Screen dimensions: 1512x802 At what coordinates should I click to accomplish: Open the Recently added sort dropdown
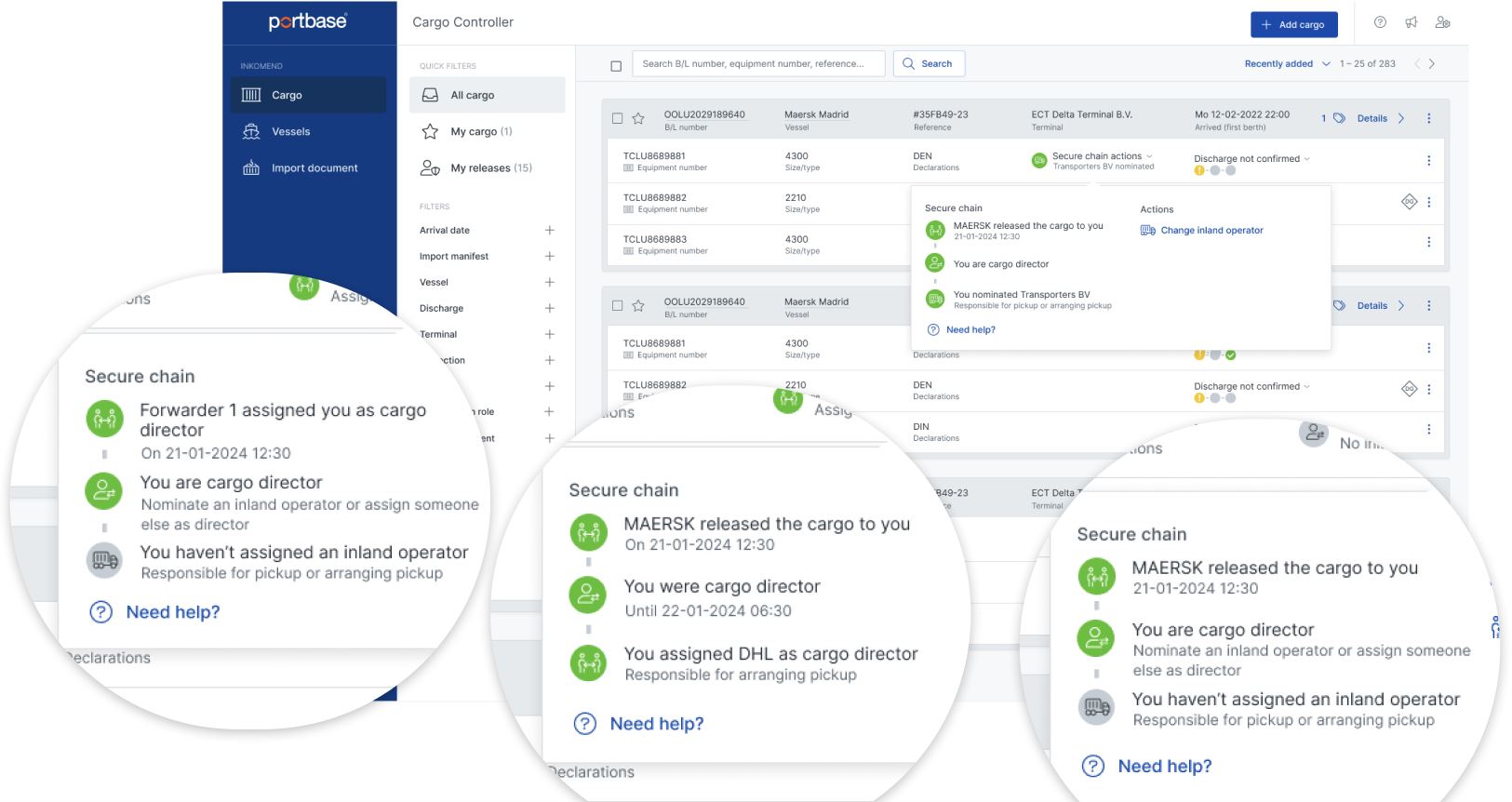click(x=1287, y=64)
